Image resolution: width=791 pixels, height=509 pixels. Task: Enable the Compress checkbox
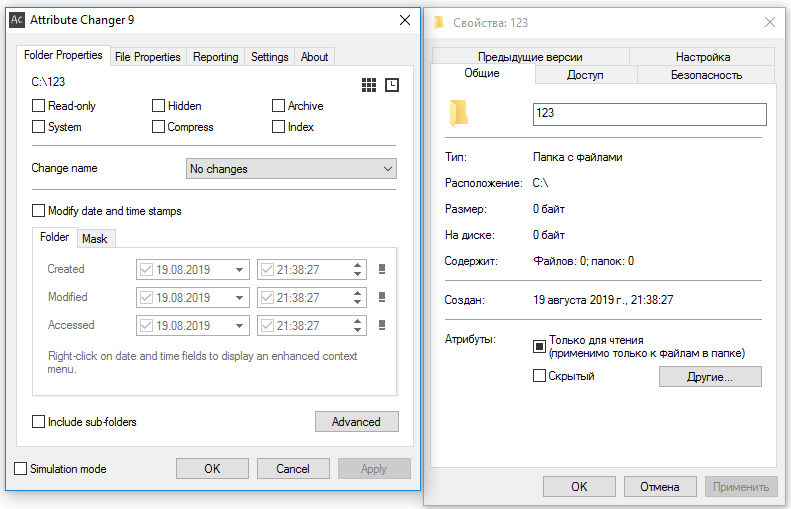(158, 127)
